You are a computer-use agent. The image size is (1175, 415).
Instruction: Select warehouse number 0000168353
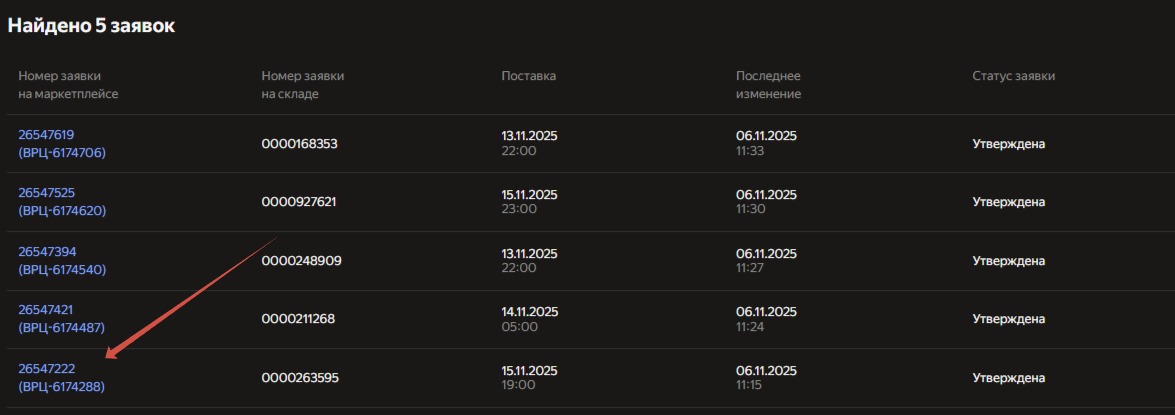[x=299, y=144]
